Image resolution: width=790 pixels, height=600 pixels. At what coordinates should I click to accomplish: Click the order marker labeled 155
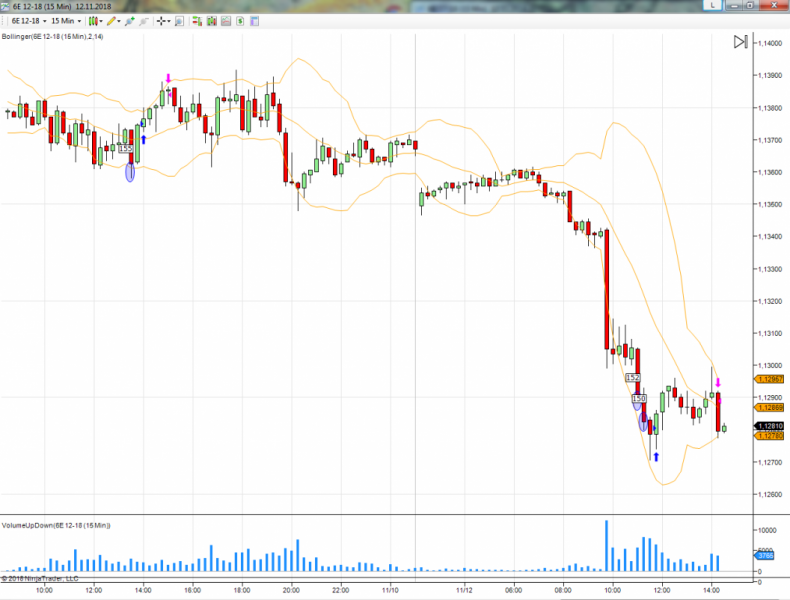tap(125, 149)
